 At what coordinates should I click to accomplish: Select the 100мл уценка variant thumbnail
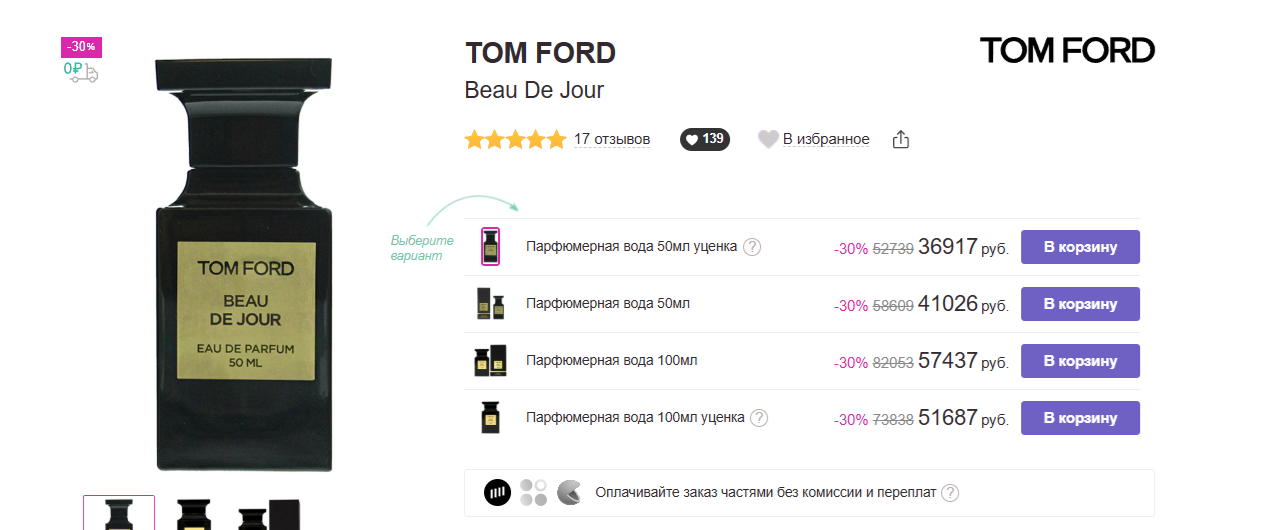pos(490,418)
